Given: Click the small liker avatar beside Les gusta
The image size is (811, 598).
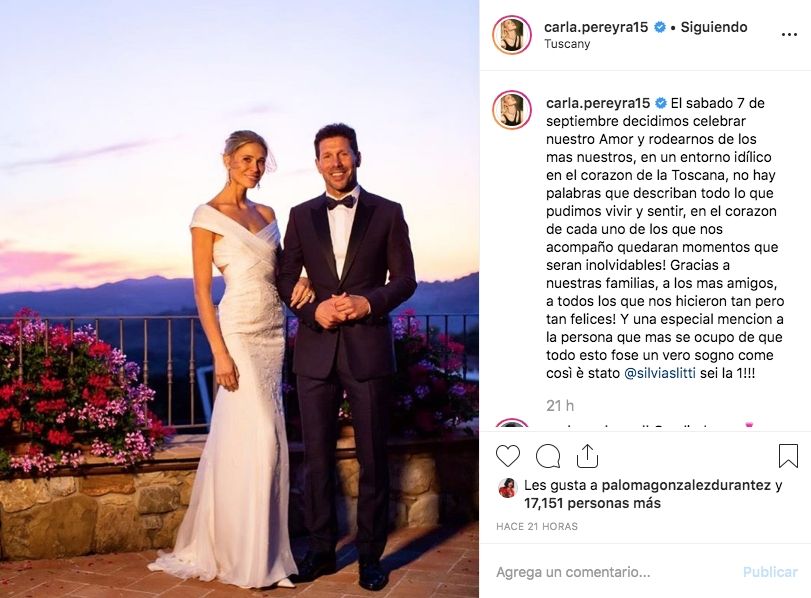Looking at the screenshot, I should (508, 487).
